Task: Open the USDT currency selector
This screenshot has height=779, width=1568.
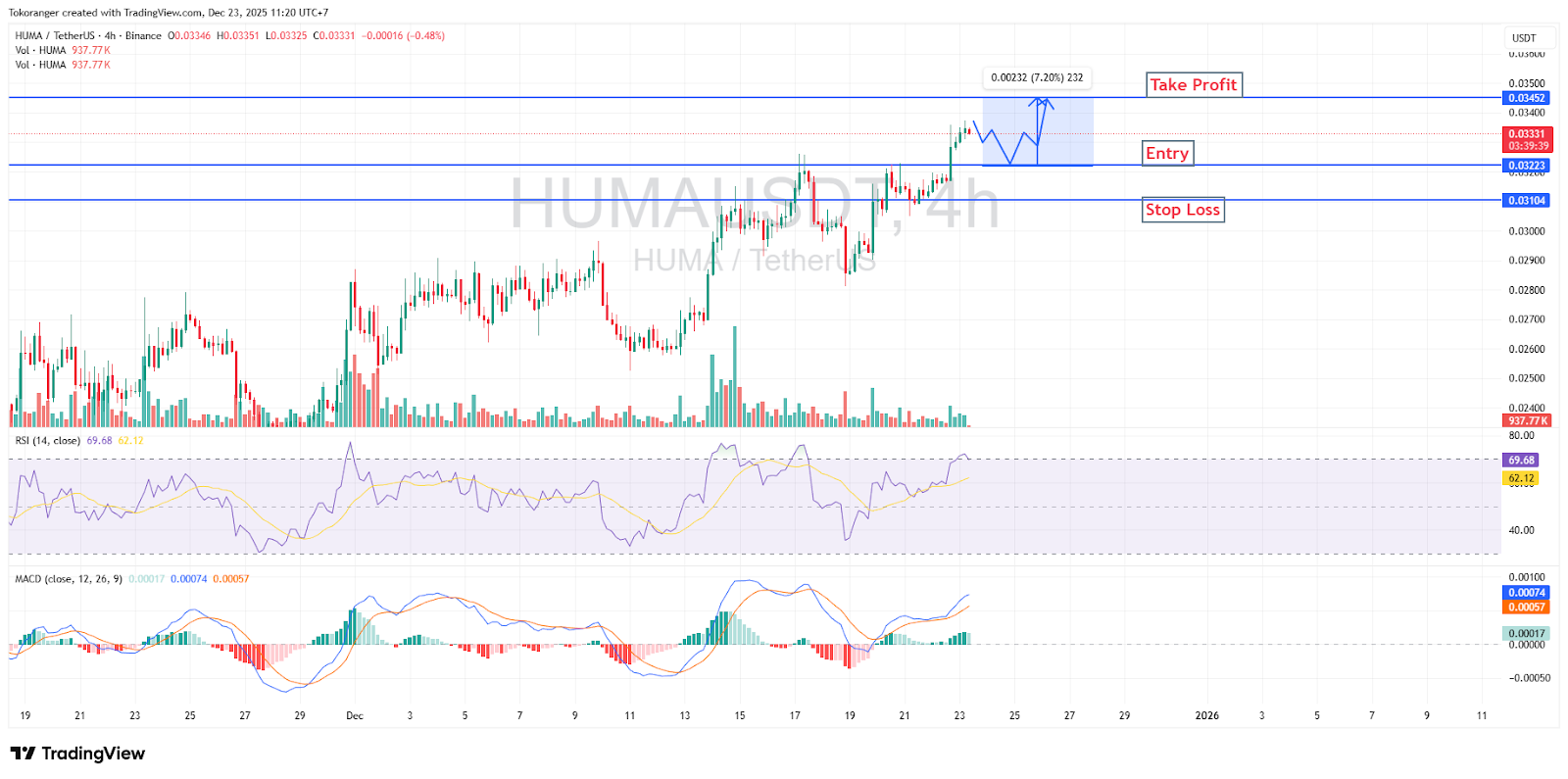Action: 1524,38
